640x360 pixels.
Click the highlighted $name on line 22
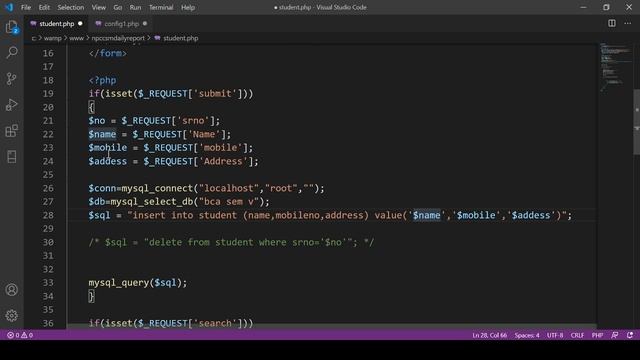point(102,134)
